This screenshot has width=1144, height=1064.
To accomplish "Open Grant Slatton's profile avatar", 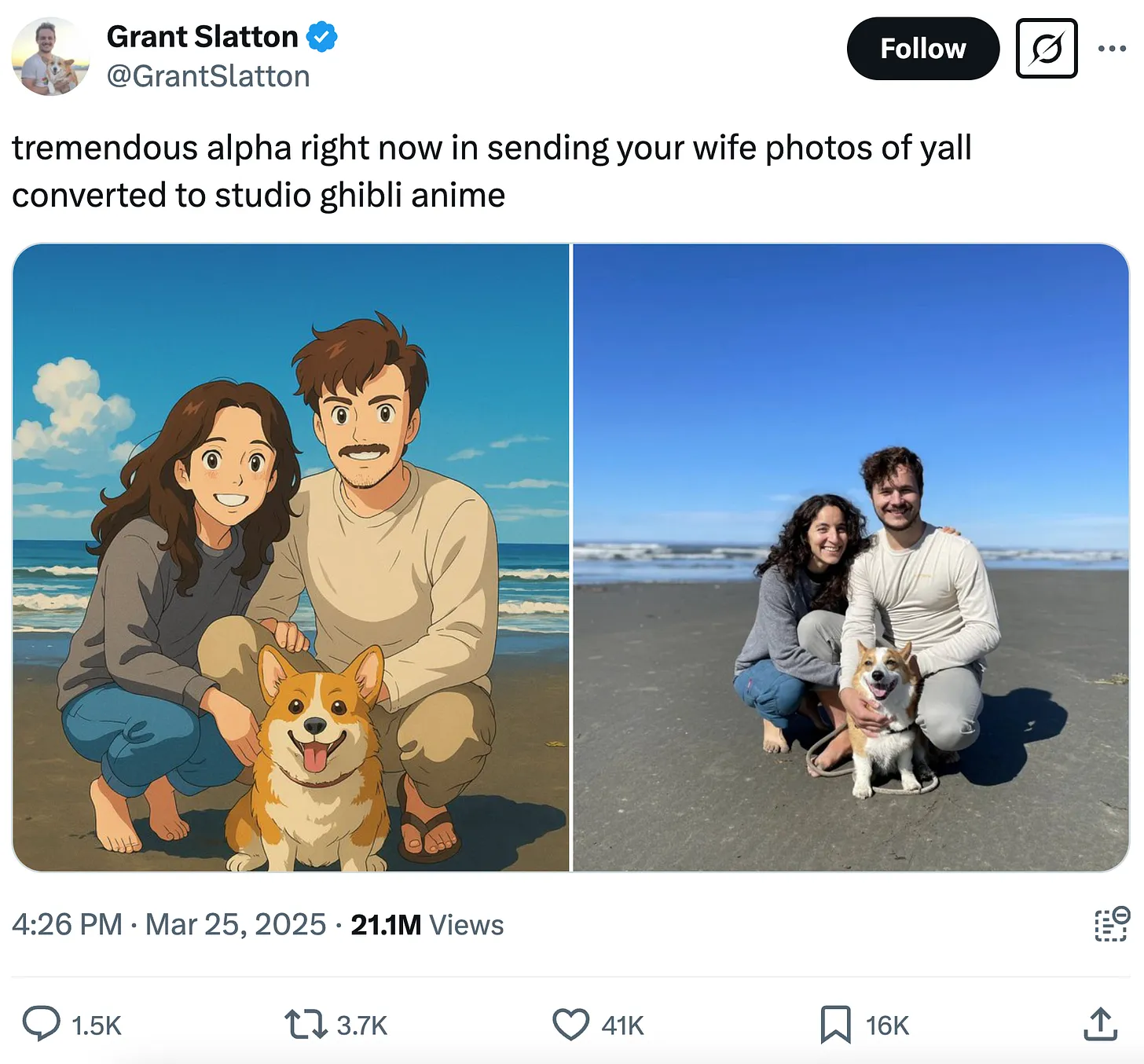I will pyautogui.click(x=50, y=57).
